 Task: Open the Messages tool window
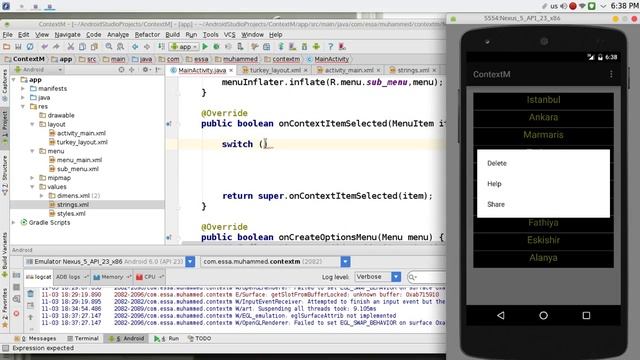(36, 338)
